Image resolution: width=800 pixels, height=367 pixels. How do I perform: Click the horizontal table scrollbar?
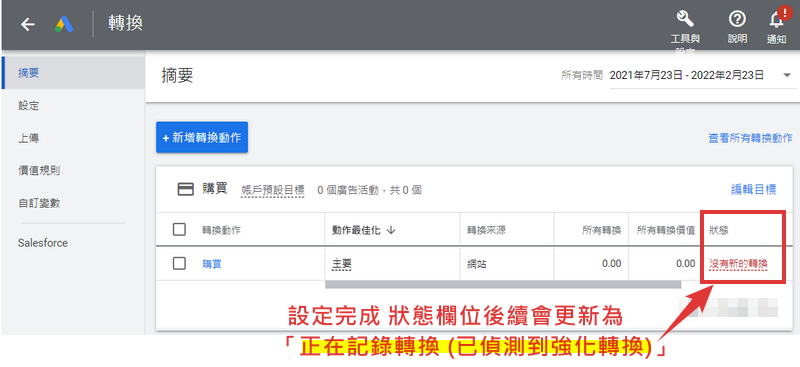pos(503,285)
